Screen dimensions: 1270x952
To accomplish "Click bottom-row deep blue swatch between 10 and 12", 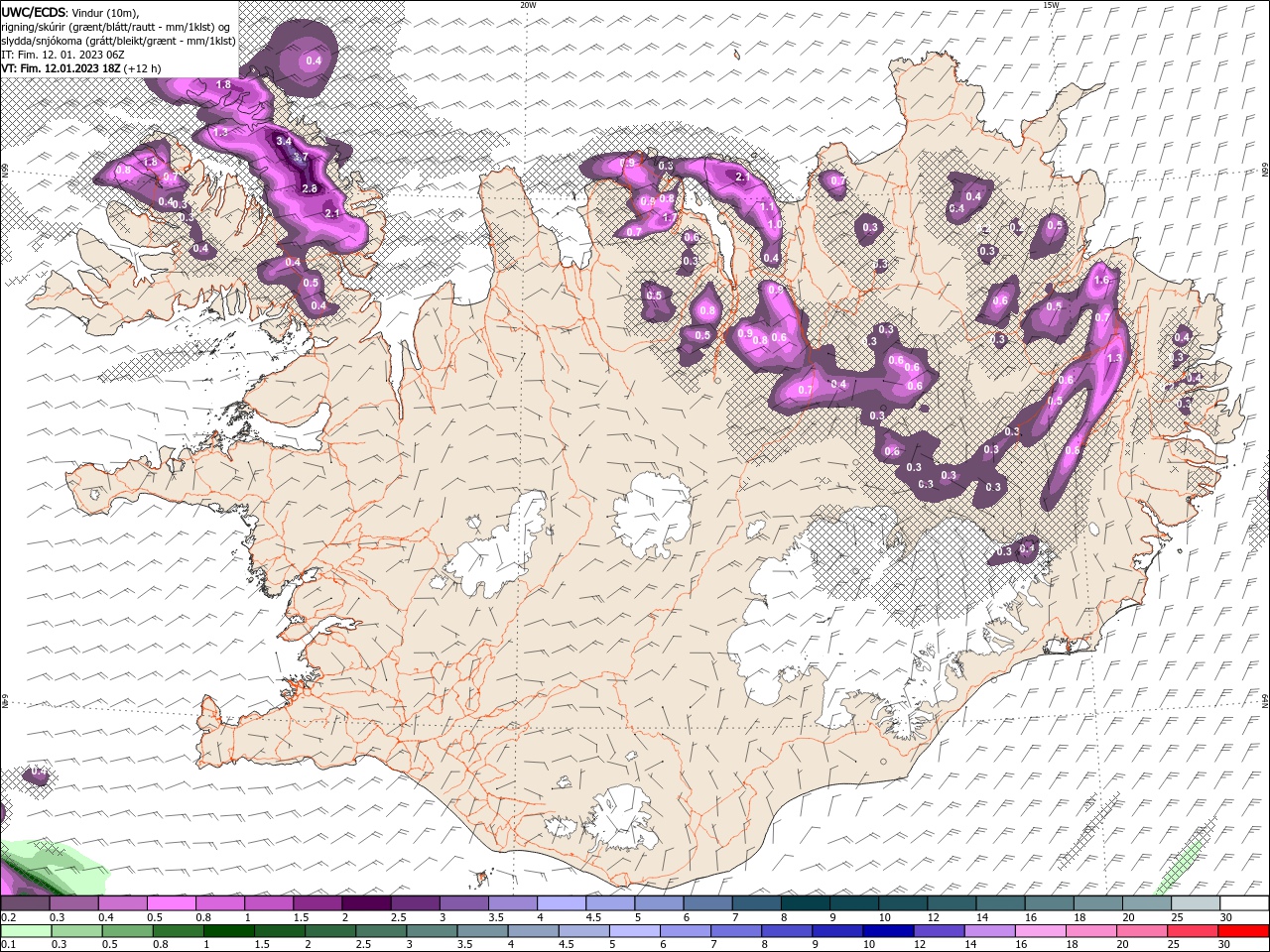I will pos(888,931).
